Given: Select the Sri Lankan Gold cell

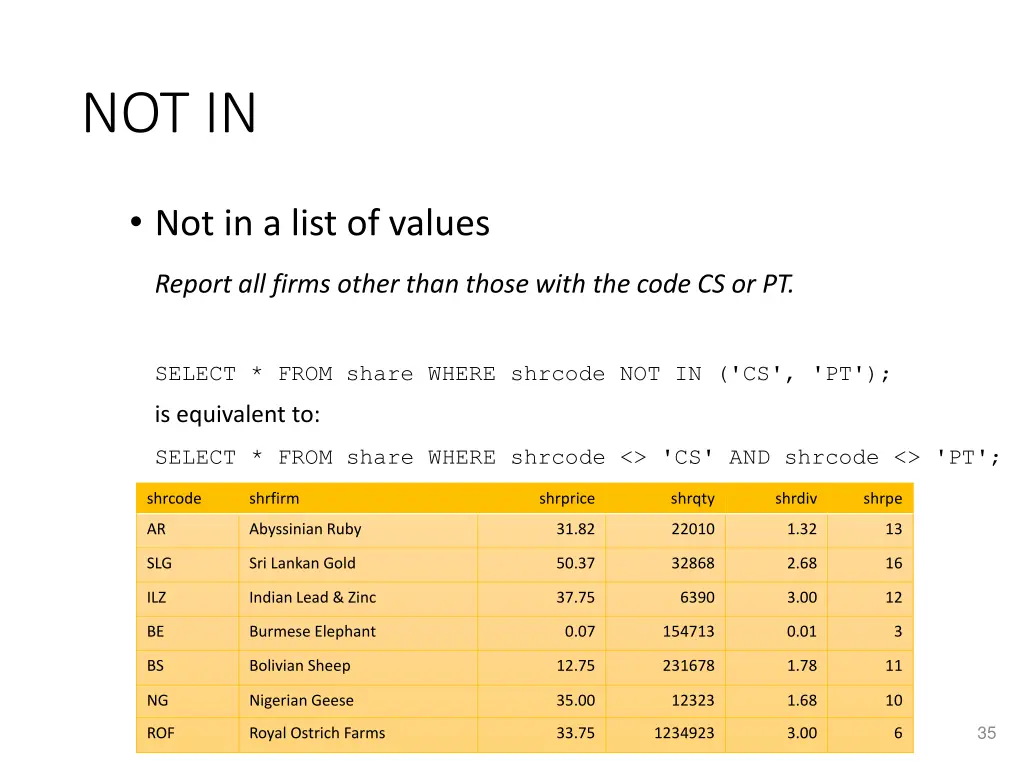Looking at the screenshot, I should click(358, 564).
